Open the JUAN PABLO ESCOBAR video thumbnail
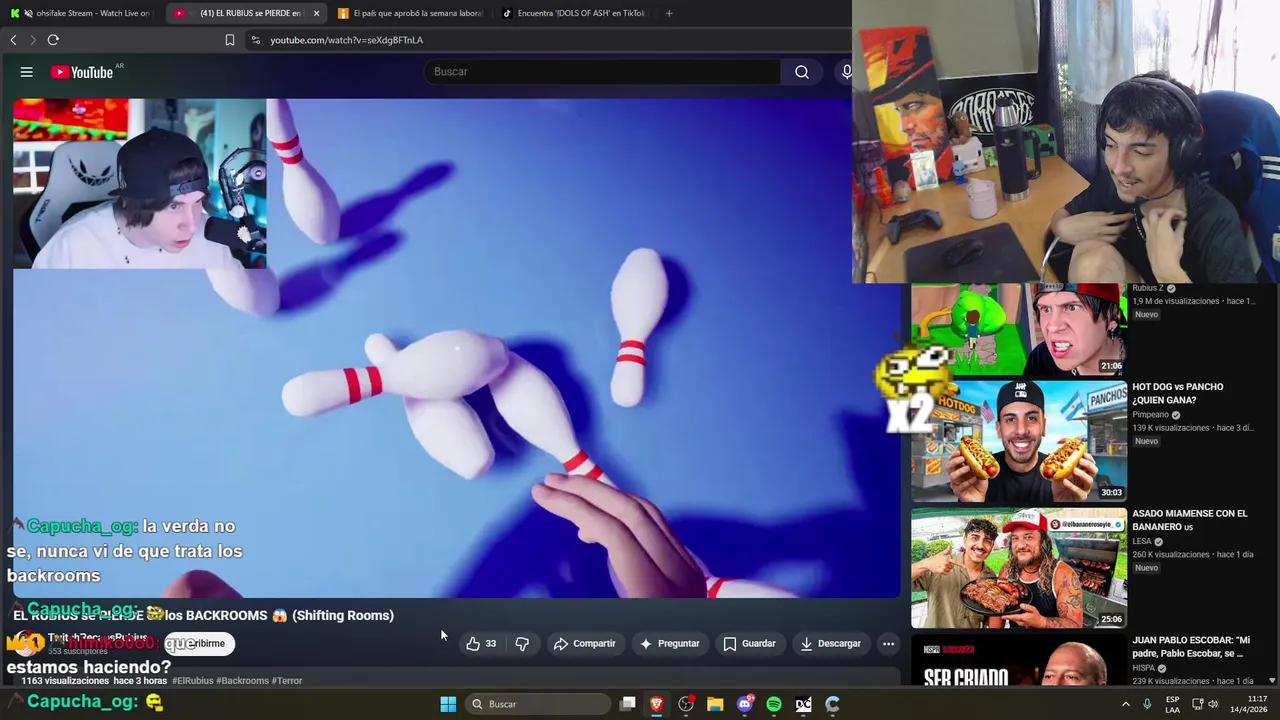 (x=1018, y=660)
